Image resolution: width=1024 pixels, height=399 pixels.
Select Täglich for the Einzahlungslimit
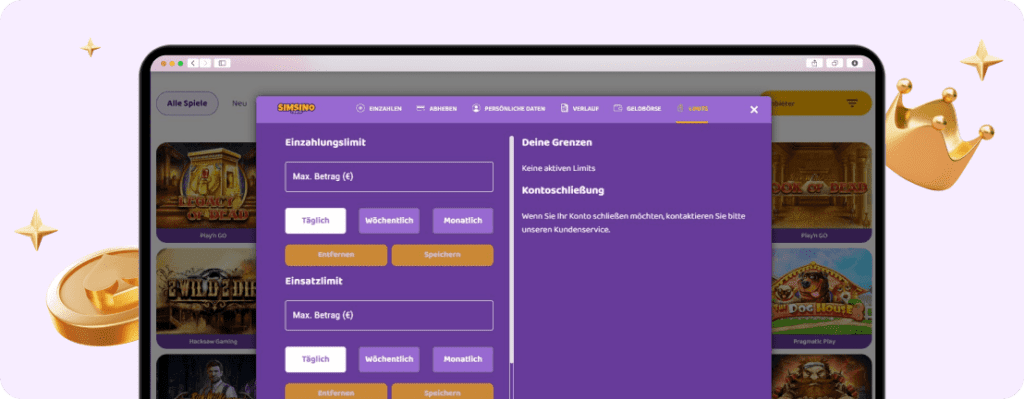click(x=315, y=221)
